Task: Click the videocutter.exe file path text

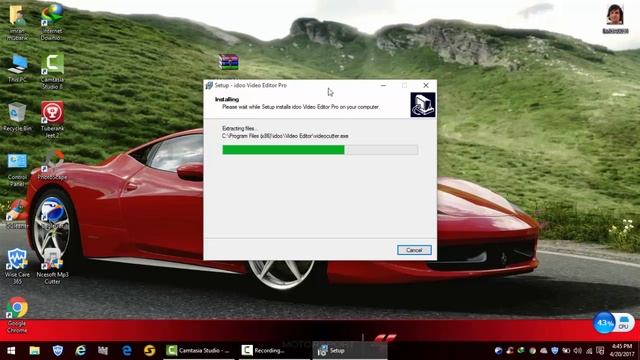Action: [x=285, y=136]
